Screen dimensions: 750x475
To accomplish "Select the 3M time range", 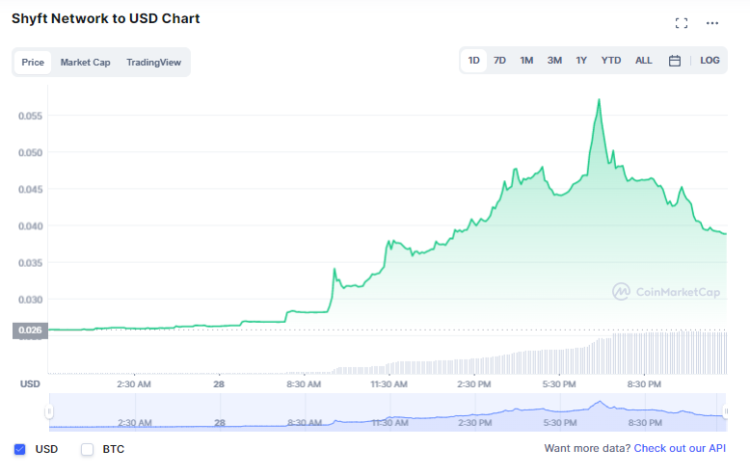I will point(554,60).
